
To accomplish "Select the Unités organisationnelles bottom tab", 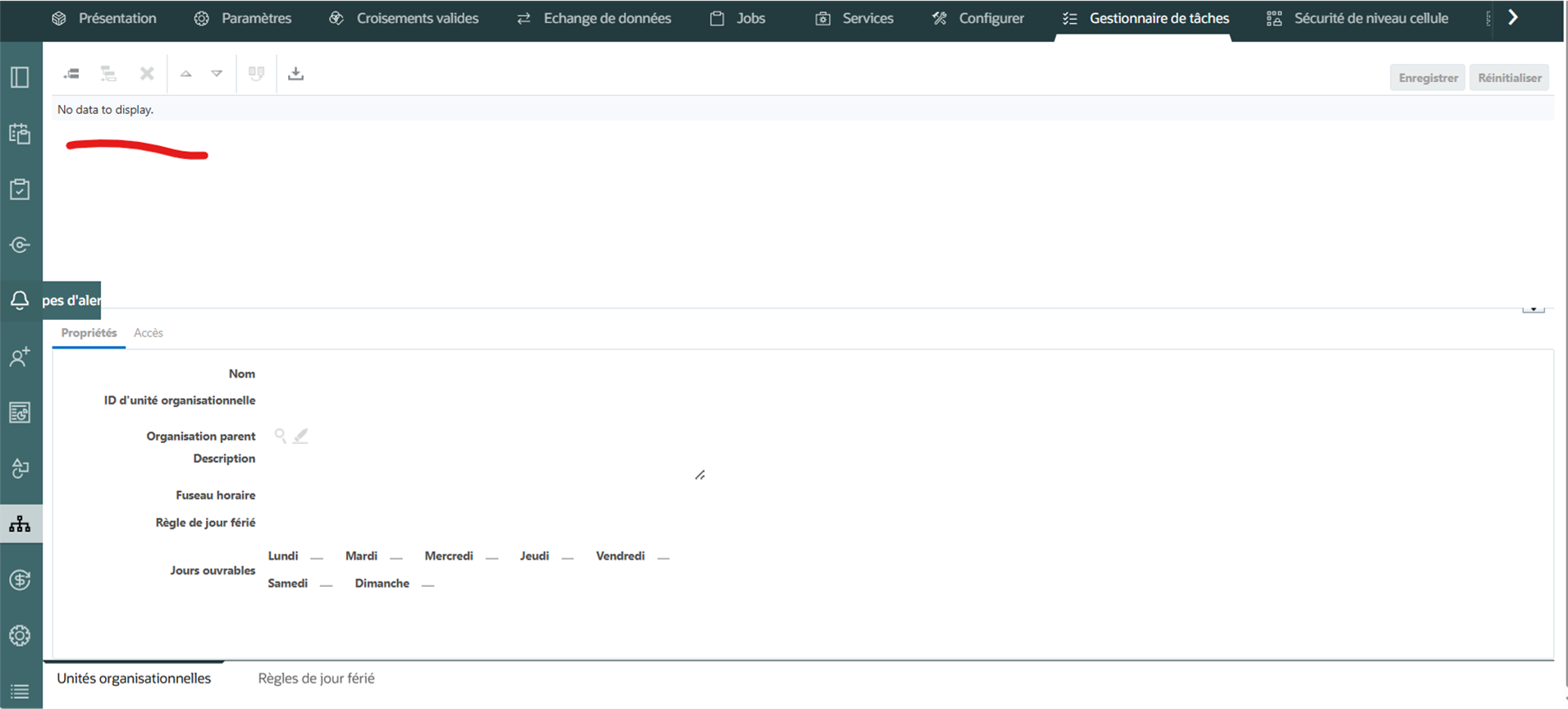I will 134,678.
